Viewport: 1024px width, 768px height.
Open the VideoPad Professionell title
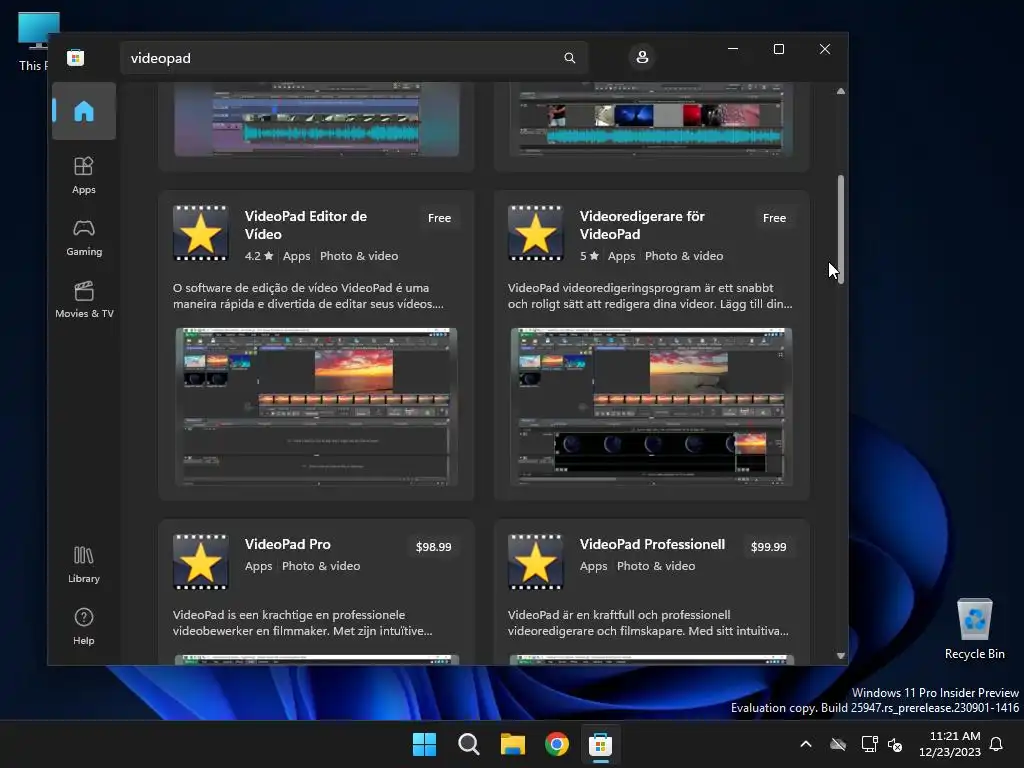point(652,544)
